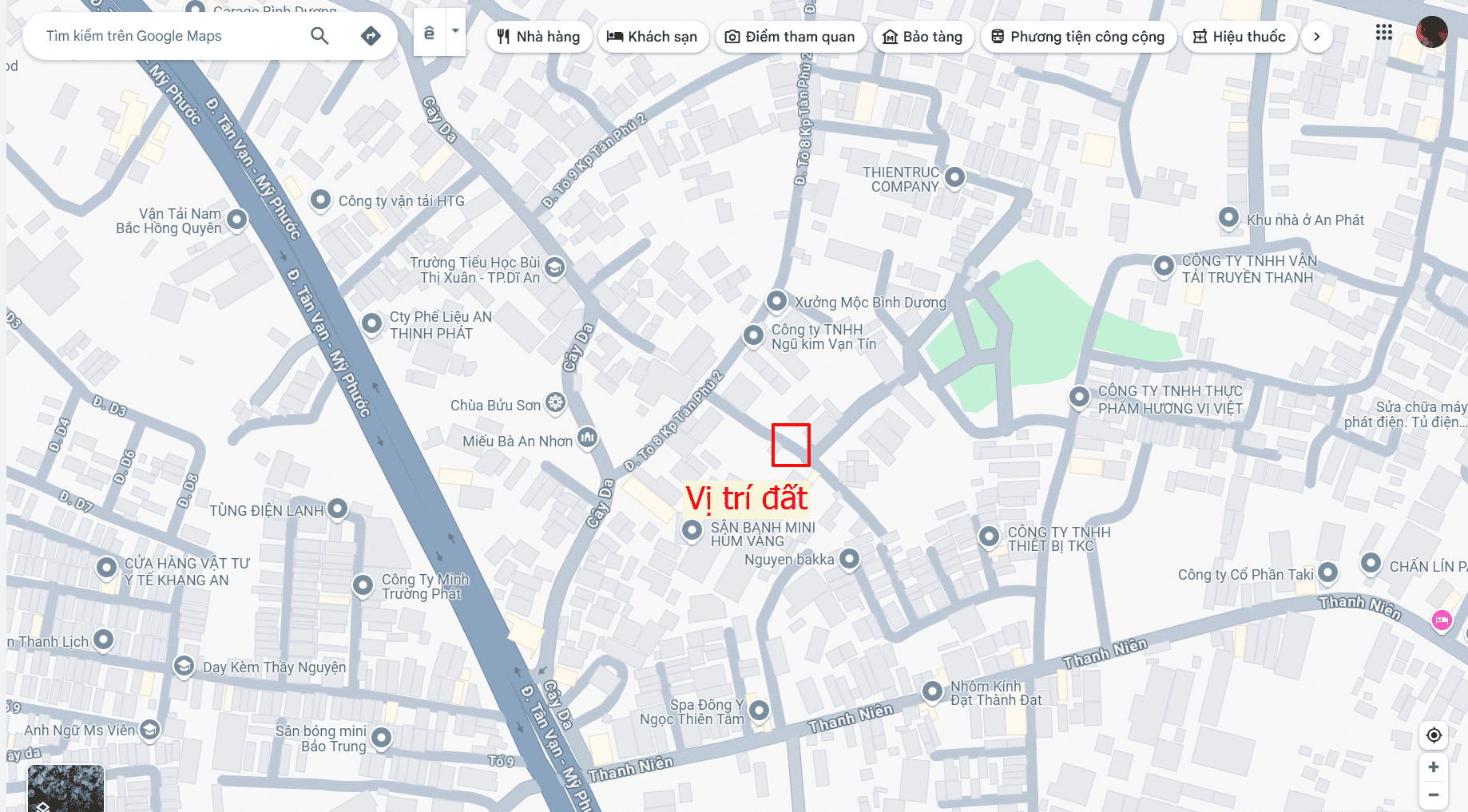The image size is (1468, 812).
Task: Click the Chùa Bửu Sơn temple marker
Action: pyautogui.click(x=556, y=402)
